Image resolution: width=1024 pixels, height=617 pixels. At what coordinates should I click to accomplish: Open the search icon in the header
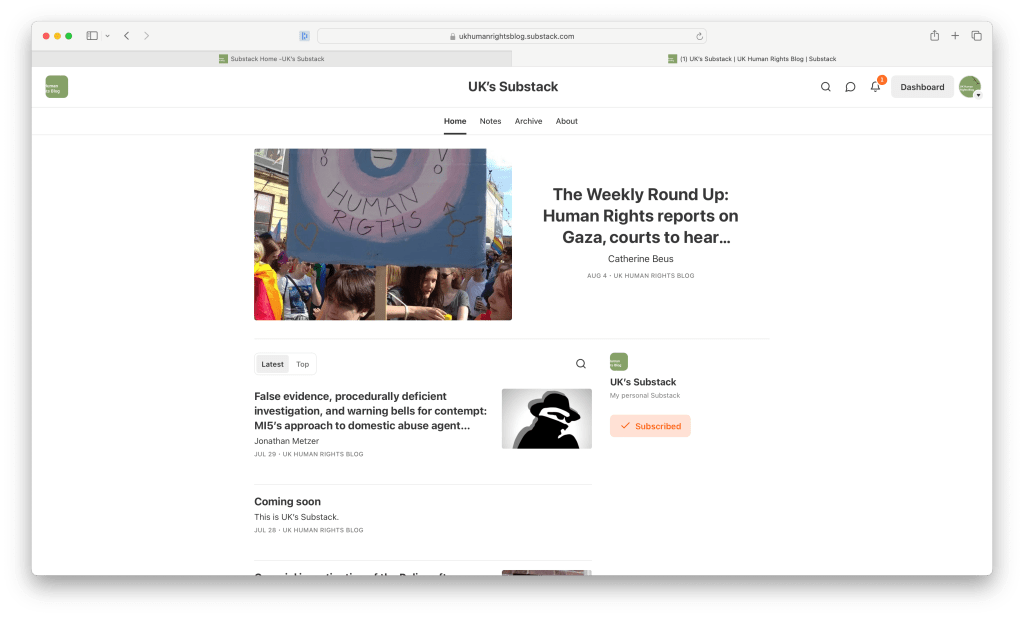click(825, 87)
